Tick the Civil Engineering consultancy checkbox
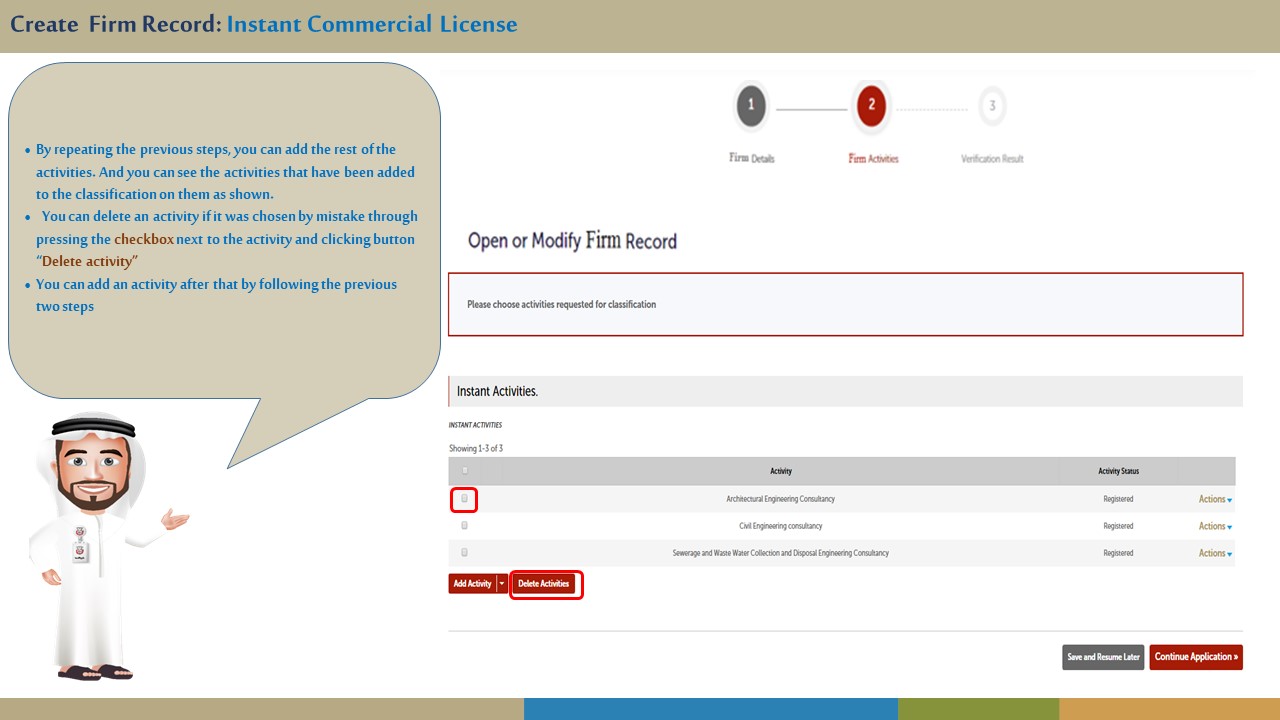Screen dimensions: 1280x720 point(464,525)
